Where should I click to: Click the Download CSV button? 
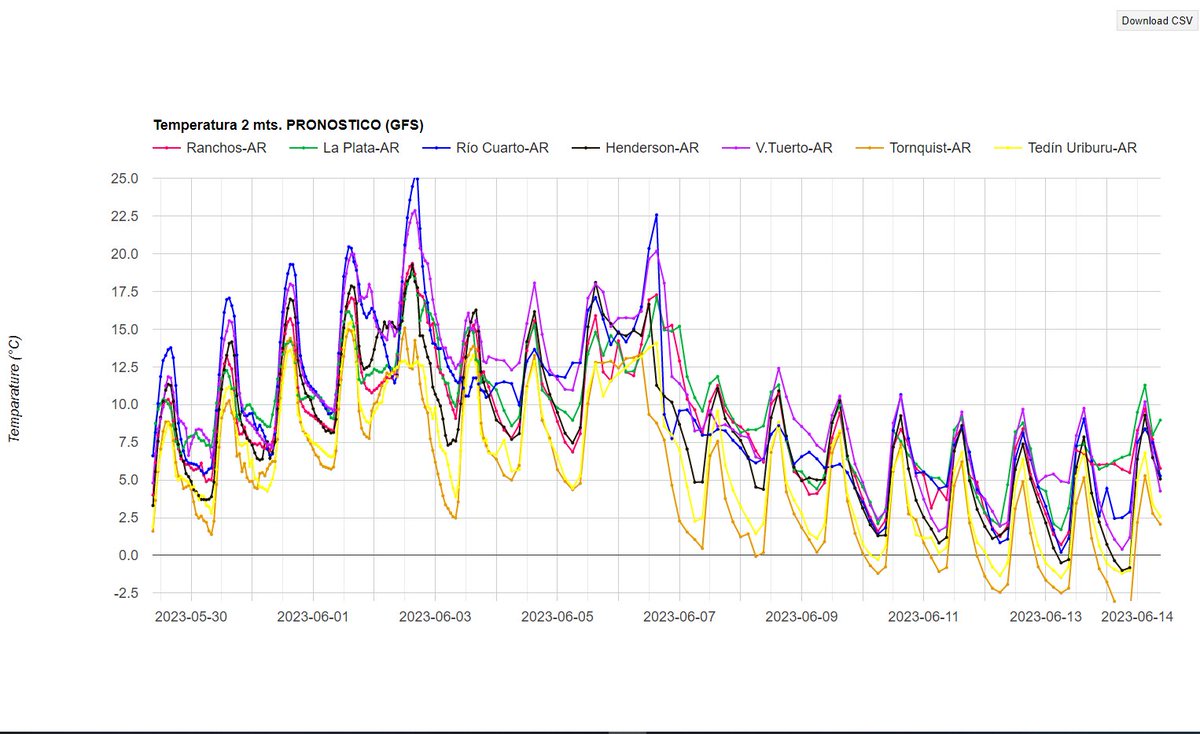point(1155,20)
